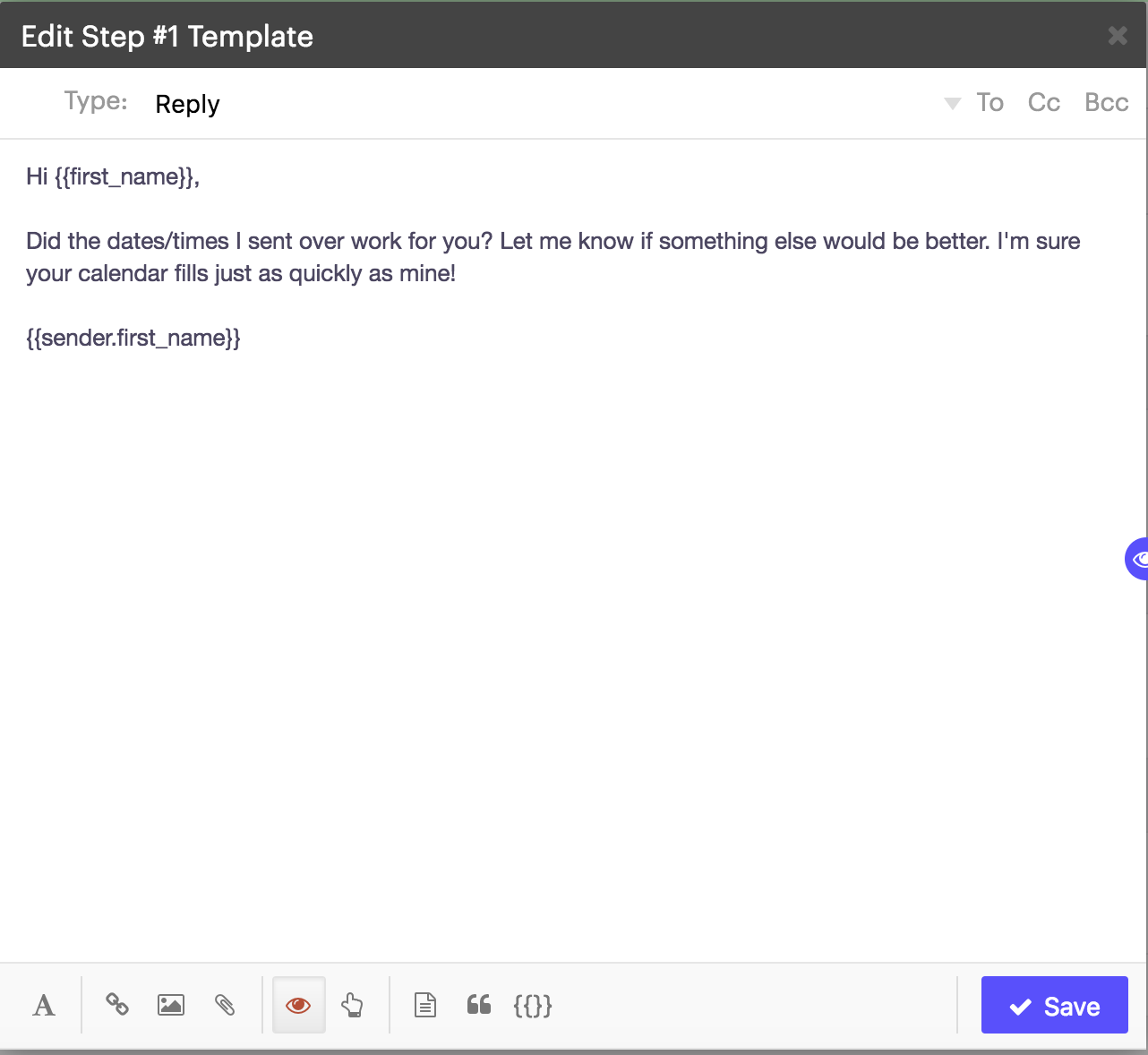Add a Bcc recipient field

coord(1106,102)
